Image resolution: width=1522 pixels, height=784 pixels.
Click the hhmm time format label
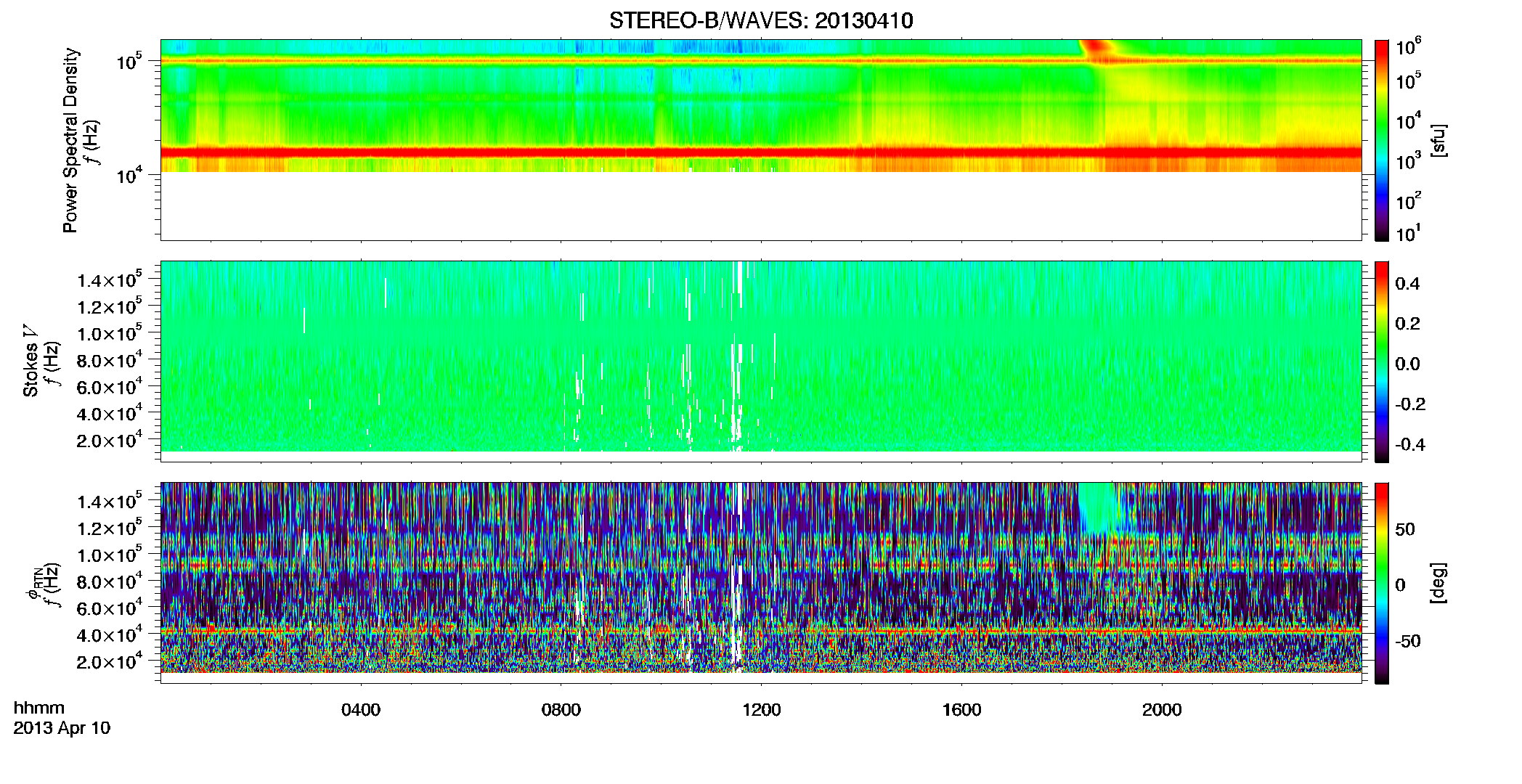click(39, 708)
